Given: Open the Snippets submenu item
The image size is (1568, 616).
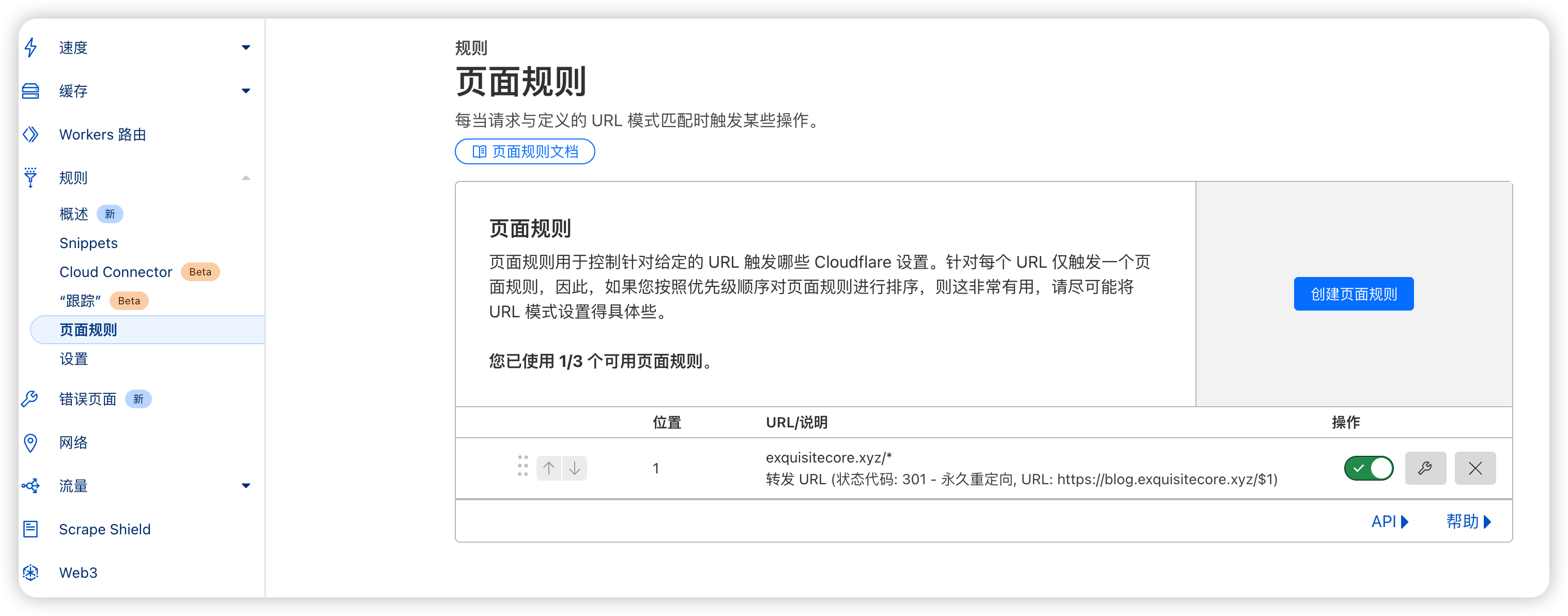Looking at the screenshot, I should click(x=88, y=243).
